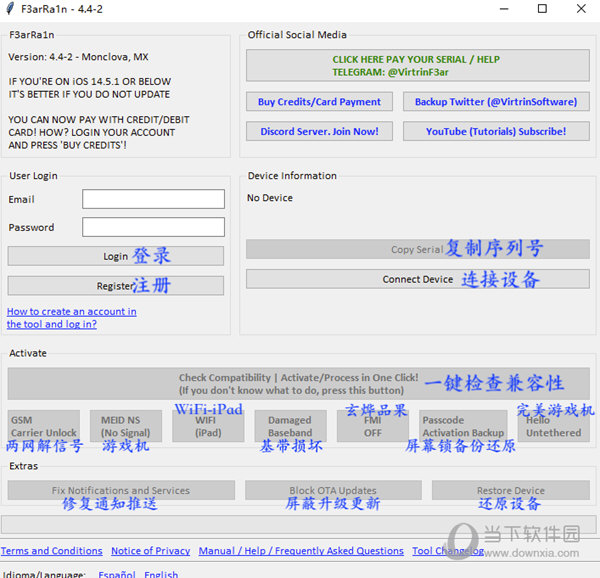
Task: Open the how to create account link
Action: (x=72, y=318)
